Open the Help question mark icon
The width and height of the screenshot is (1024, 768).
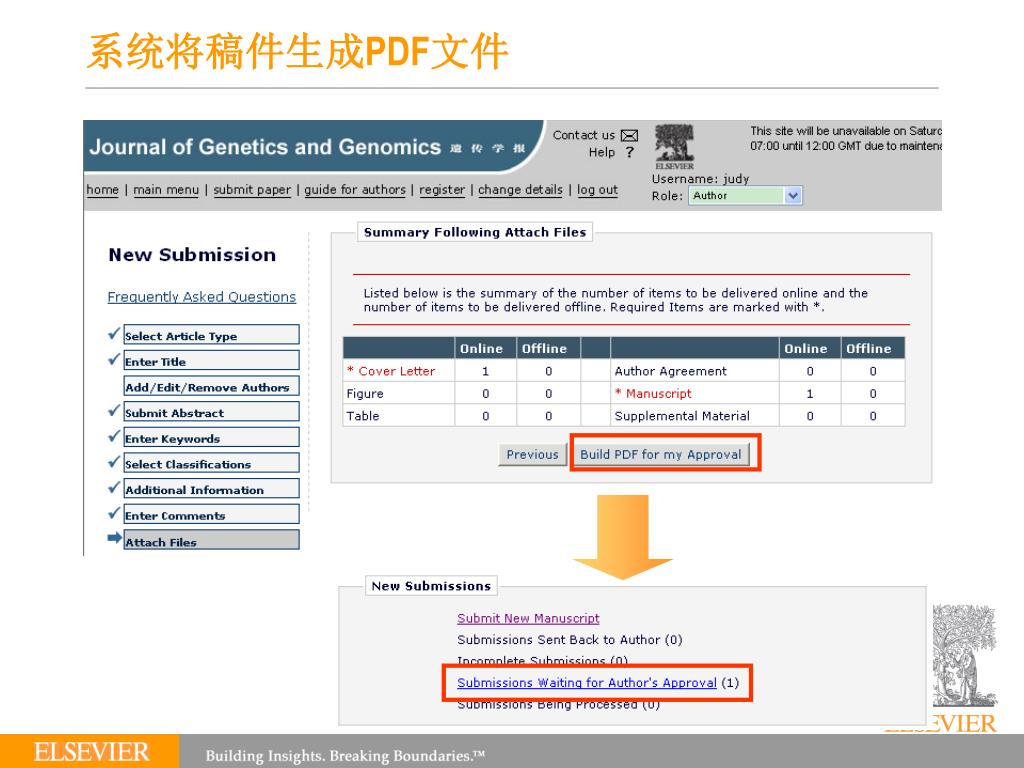(x=630, y=152)
